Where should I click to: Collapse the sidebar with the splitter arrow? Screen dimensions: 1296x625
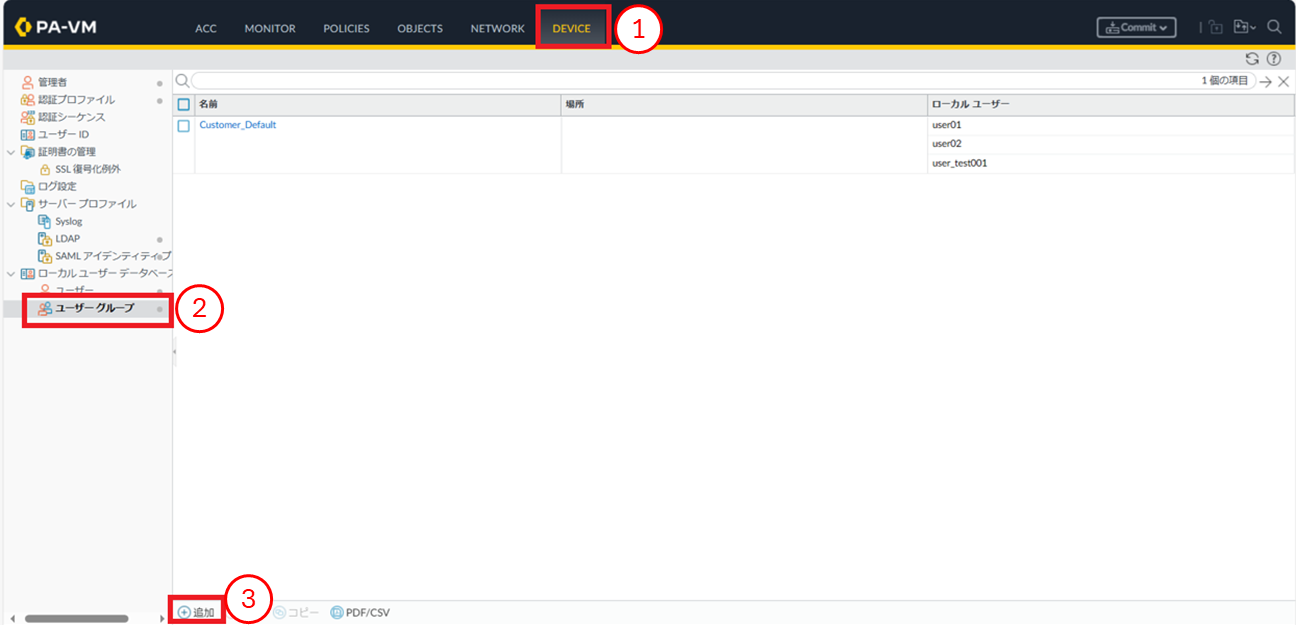175,351
